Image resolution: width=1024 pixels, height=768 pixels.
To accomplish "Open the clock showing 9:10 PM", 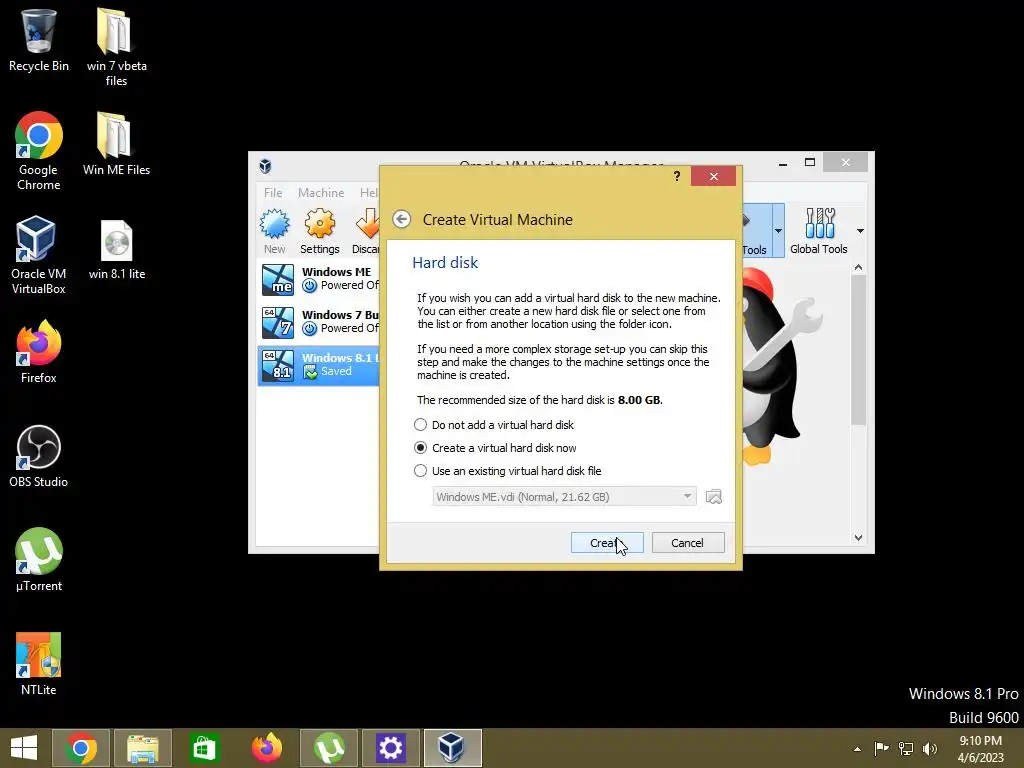I will coord(980,749).
